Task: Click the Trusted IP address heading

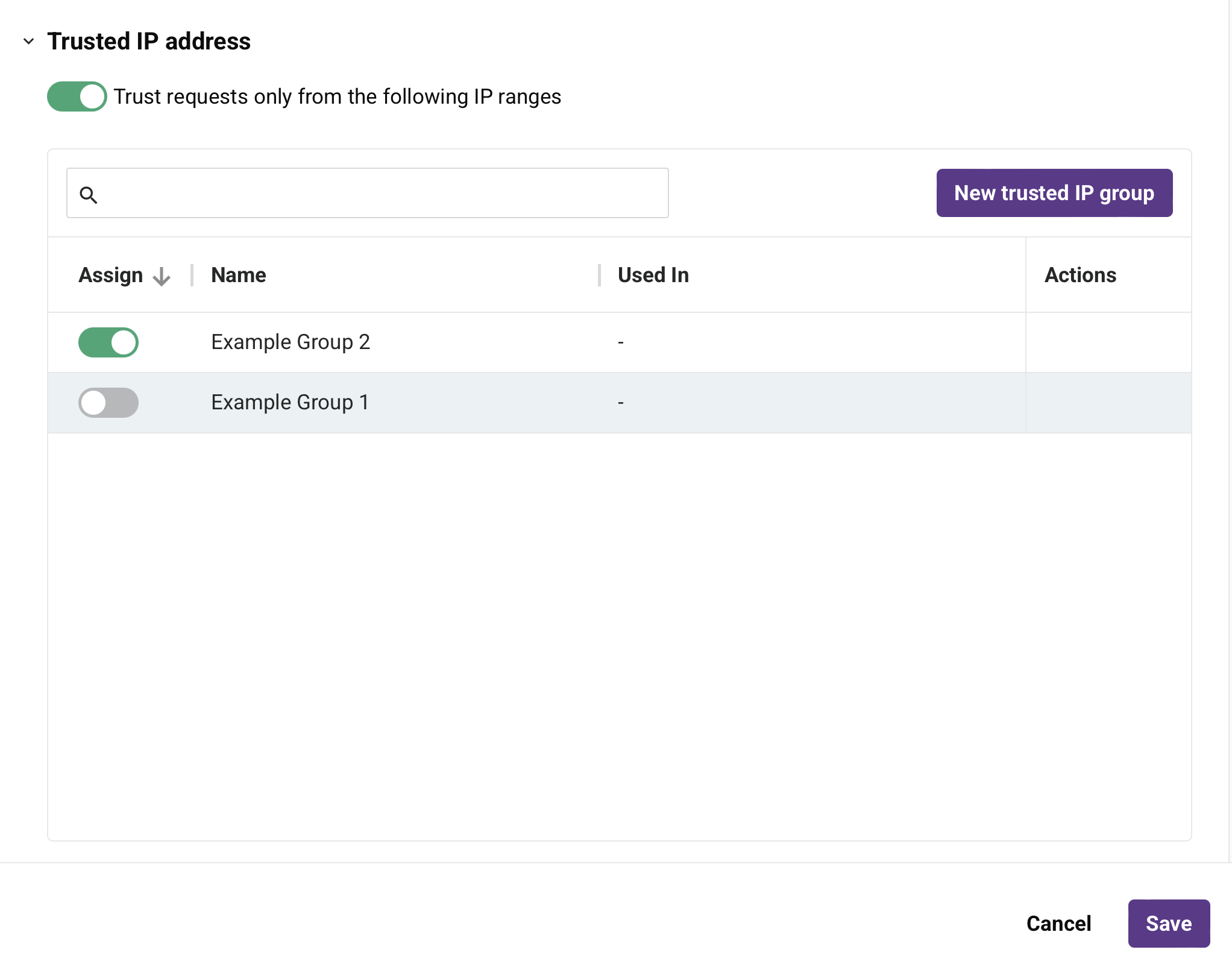Action: 149,41
